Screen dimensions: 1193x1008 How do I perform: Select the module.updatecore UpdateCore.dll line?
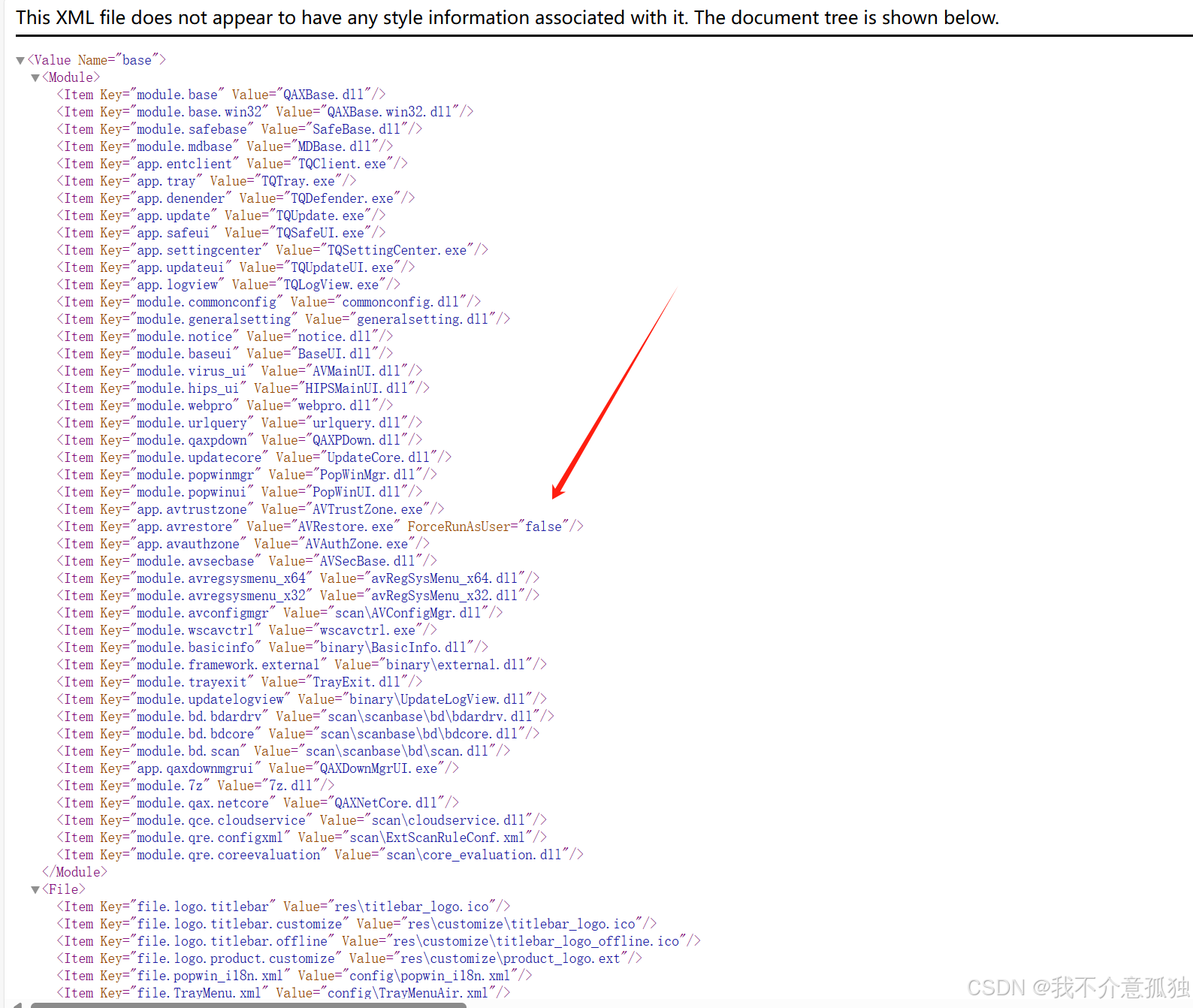pyautogui.click(x=254, y=457)
